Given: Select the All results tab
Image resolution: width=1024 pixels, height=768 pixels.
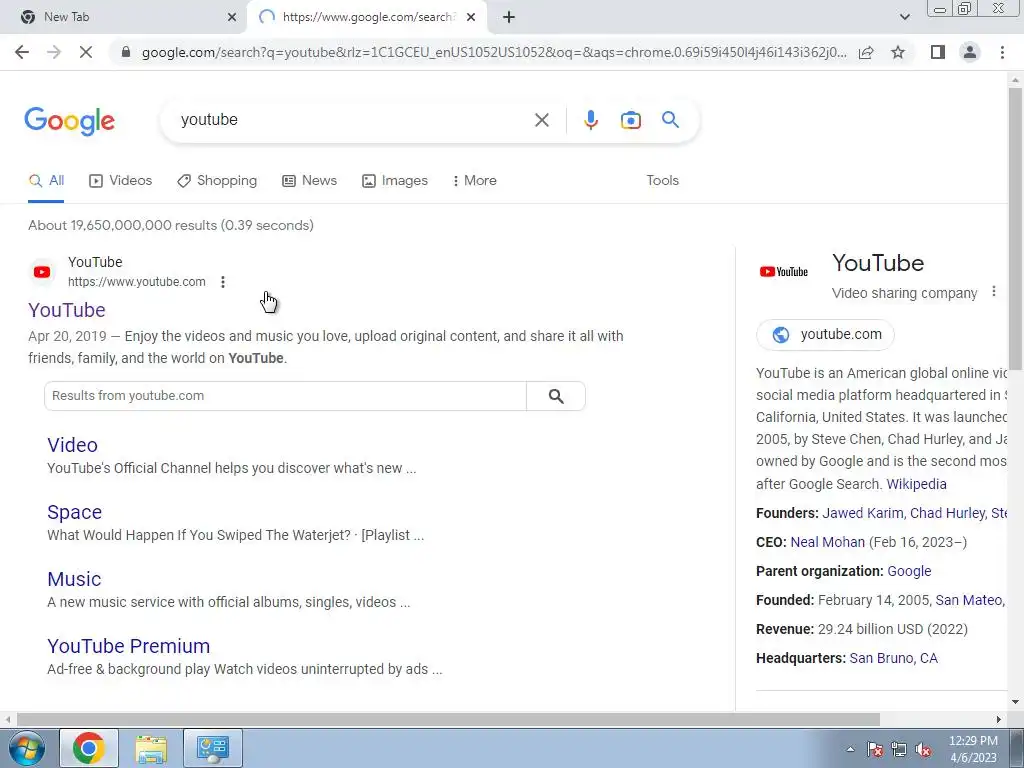Looking at the screenshot, I should click(46, 181).
